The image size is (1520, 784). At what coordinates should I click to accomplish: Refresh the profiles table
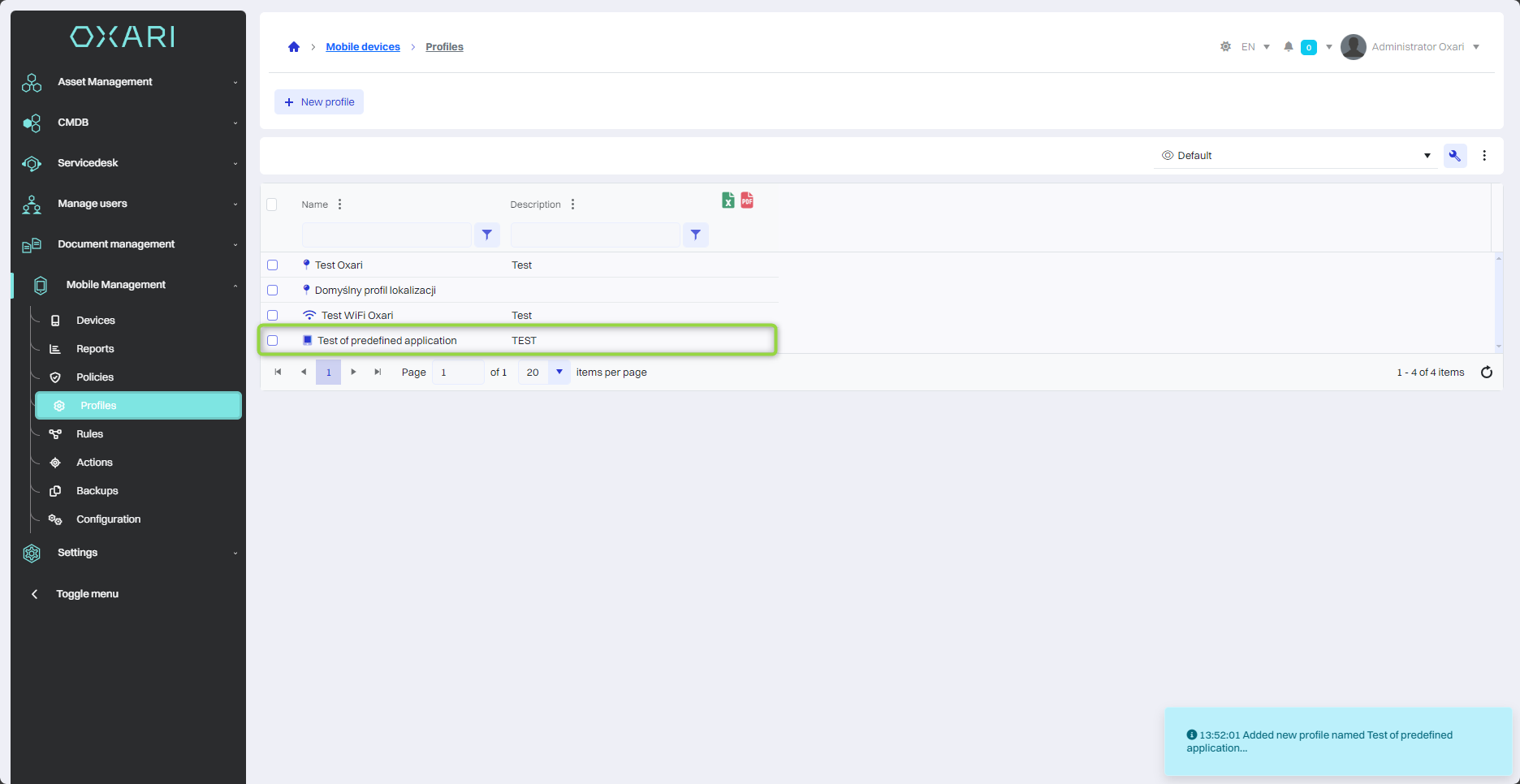click(x=1486, y=373)
